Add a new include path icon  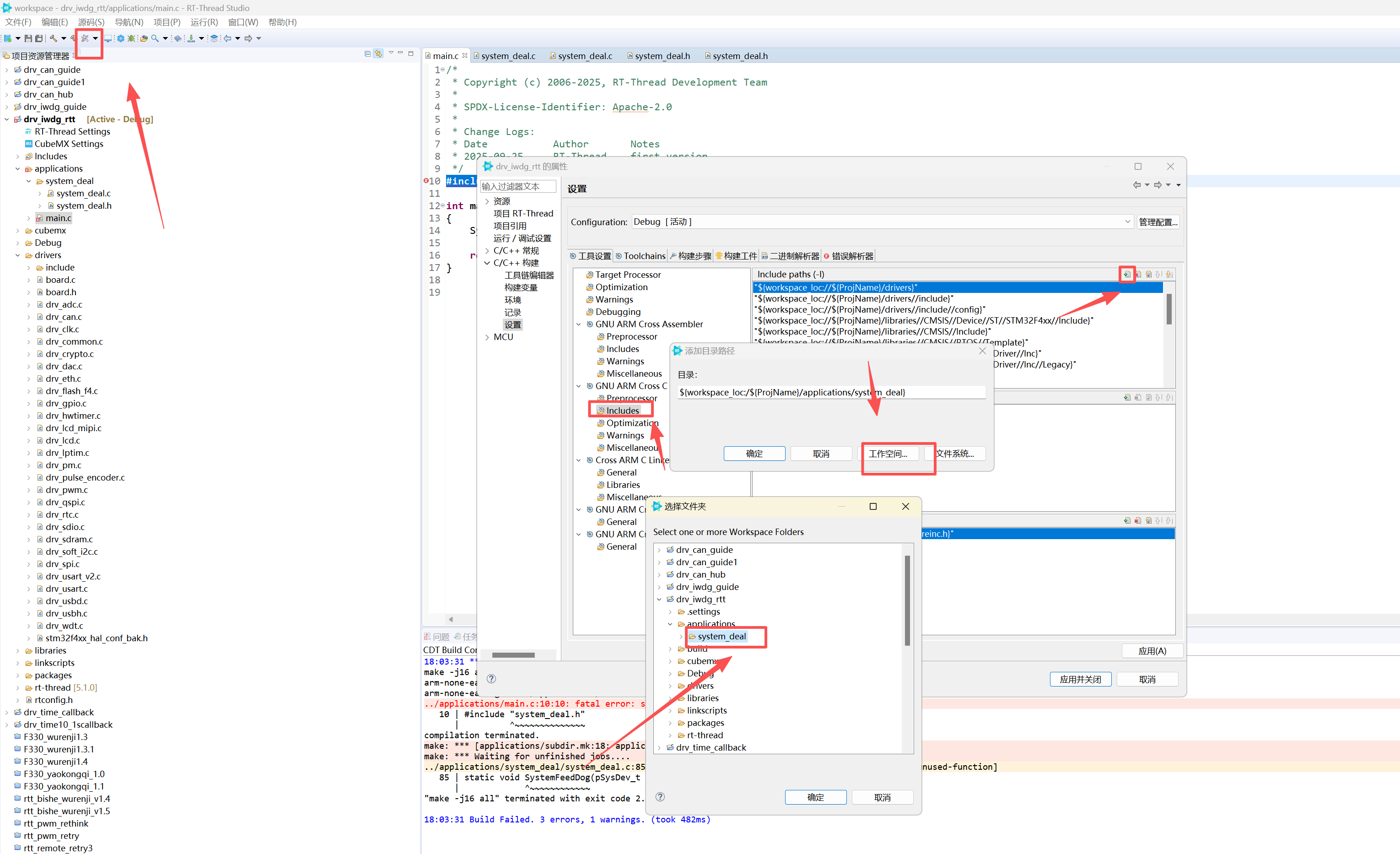point(1127,275)
